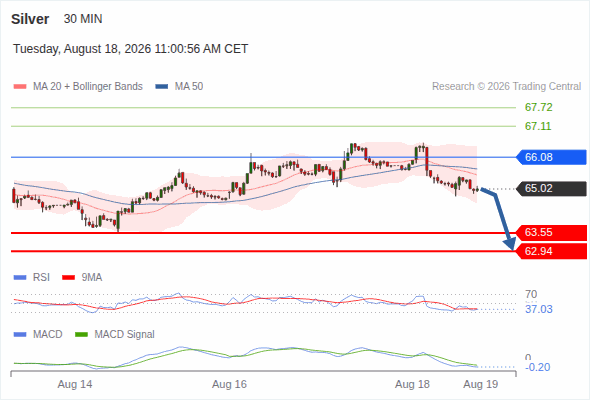The image size is (590, 400).
Task: Click the 9MA red legend marker
Action: coord(68,278)
